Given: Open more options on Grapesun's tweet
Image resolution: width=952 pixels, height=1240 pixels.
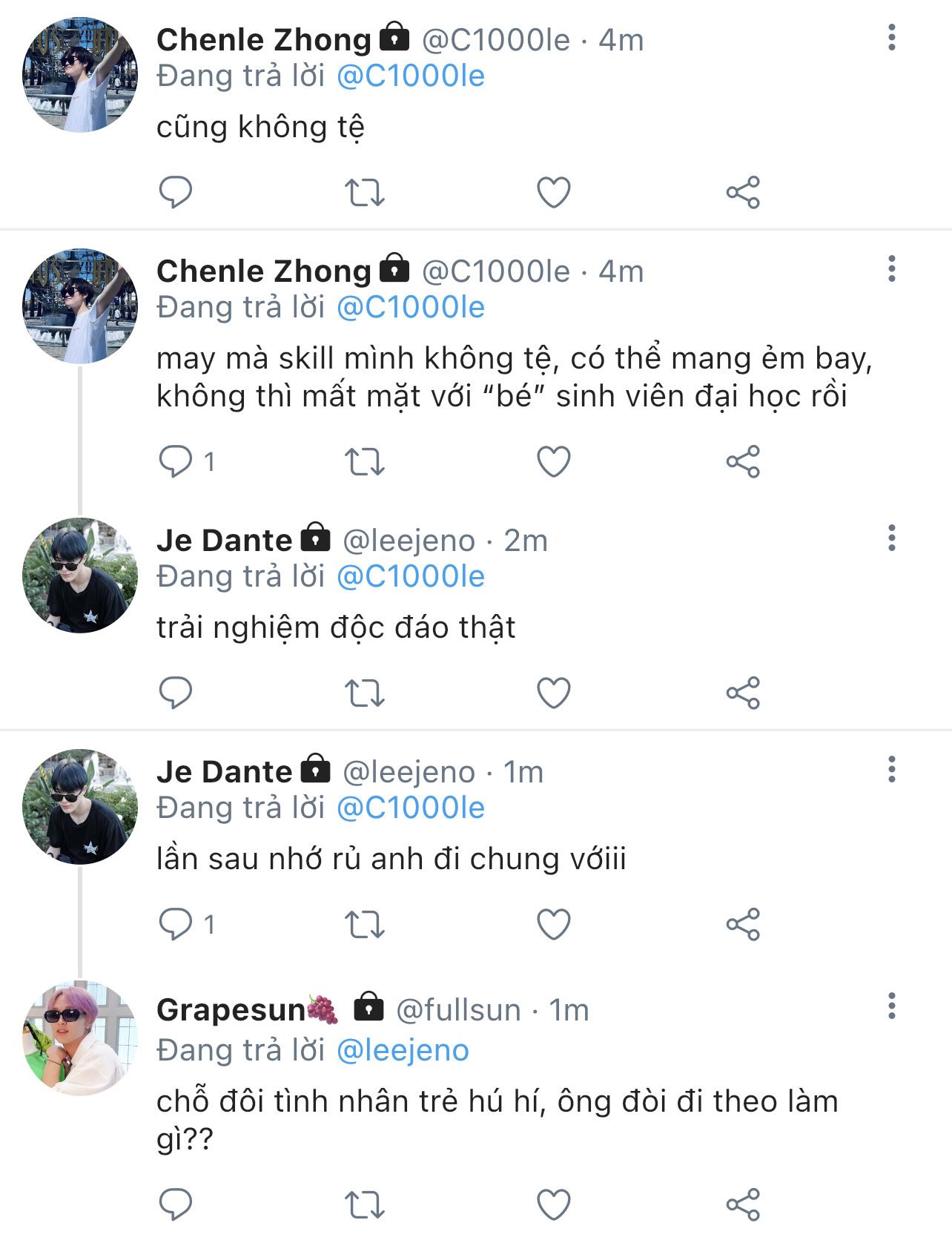Looking at the screenshot, I should coord(892,1006).
